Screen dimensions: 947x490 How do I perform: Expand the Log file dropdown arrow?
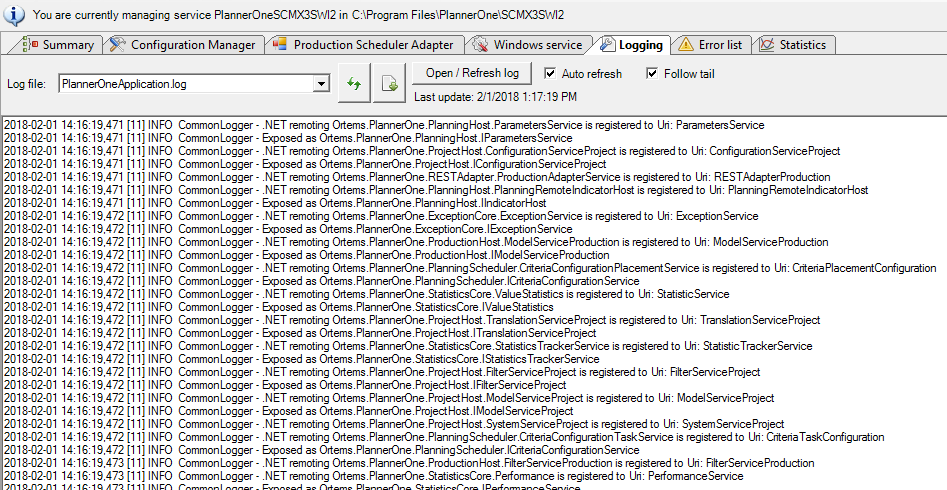321,84
